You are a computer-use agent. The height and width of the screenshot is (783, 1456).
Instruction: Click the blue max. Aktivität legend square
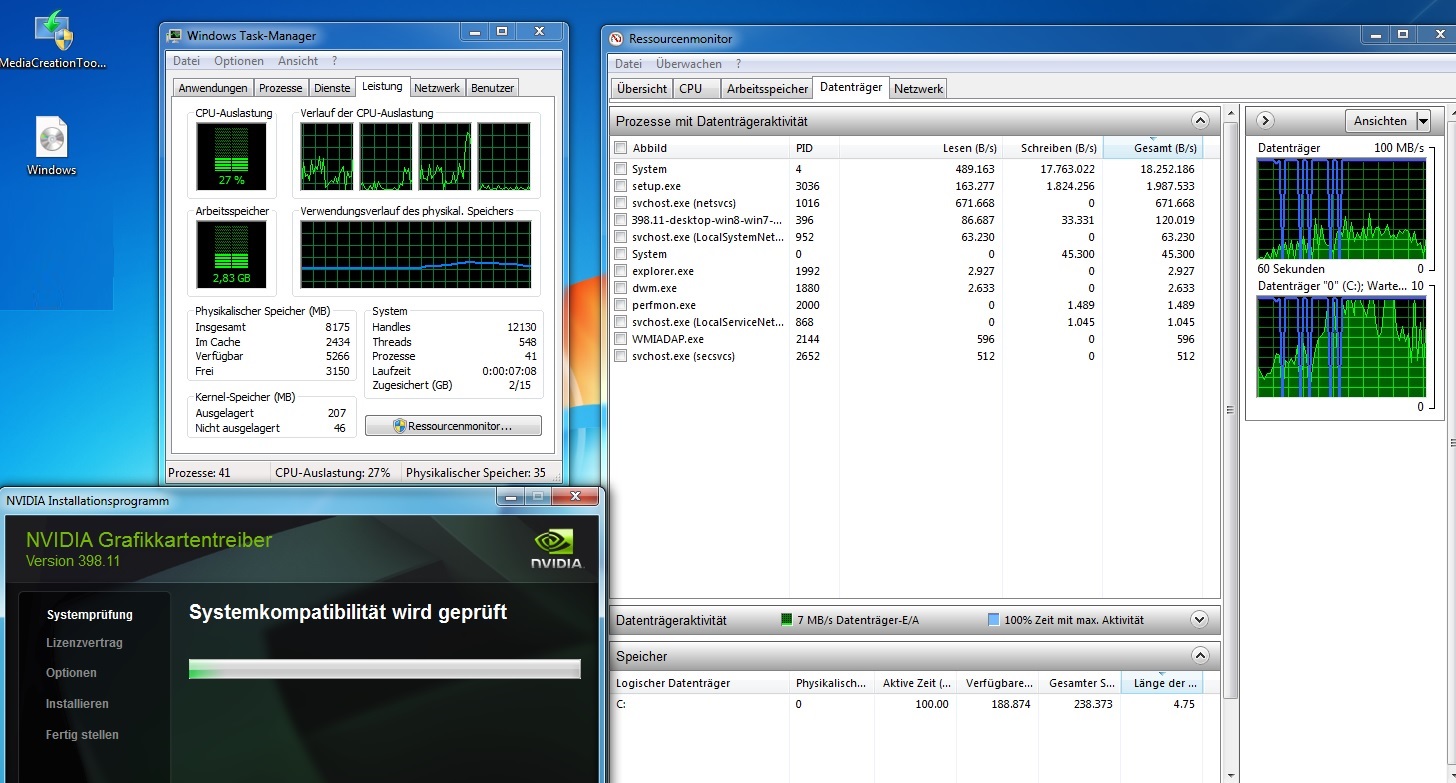[x=993, y=620]
